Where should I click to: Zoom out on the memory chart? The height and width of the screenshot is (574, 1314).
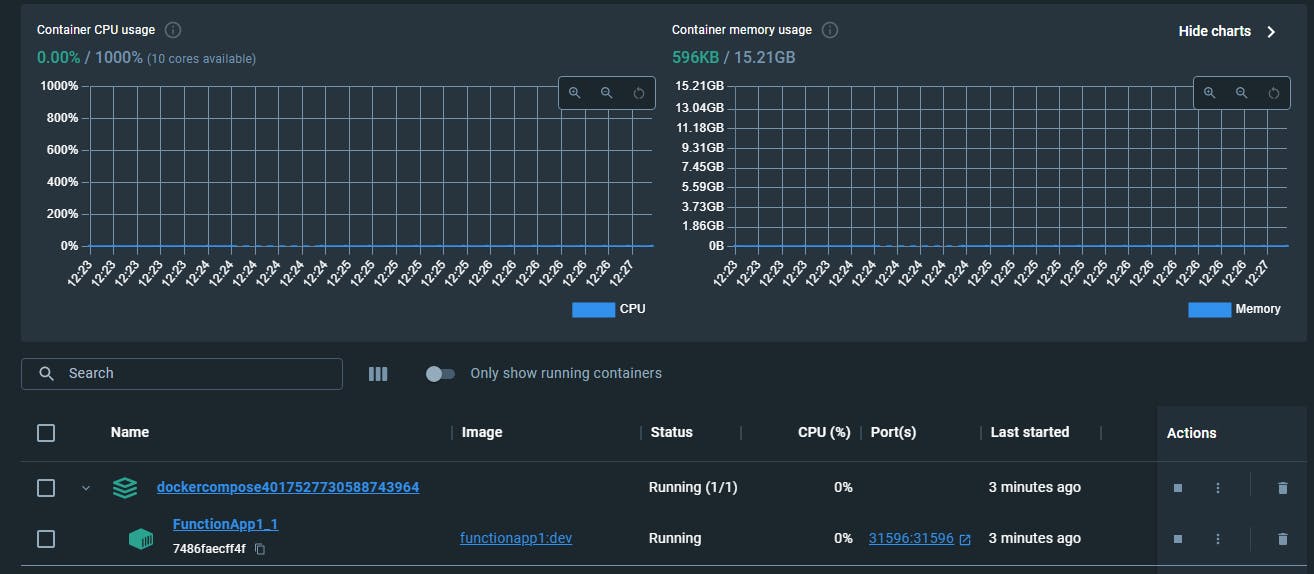coord(1241,93)
